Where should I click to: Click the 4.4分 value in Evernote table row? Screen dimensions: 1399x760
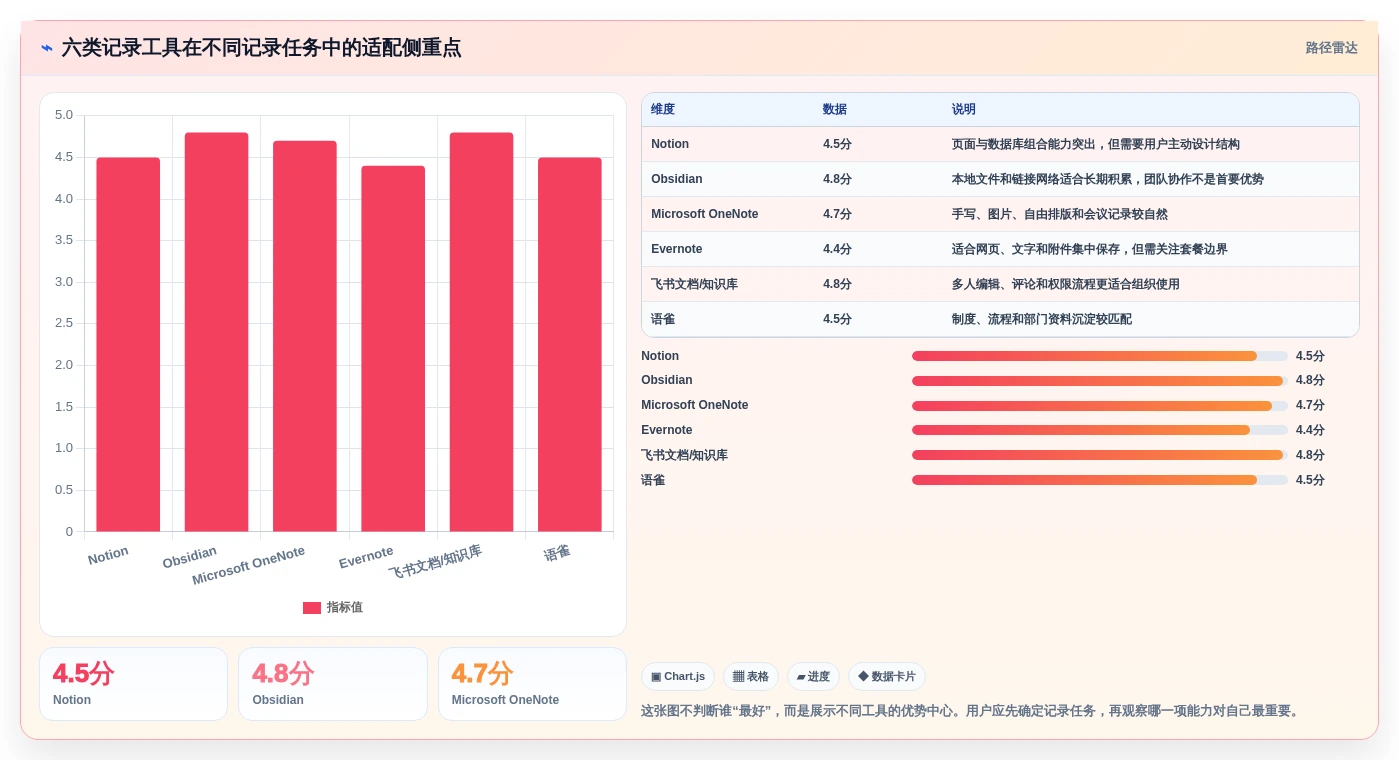tap(837, 249)
